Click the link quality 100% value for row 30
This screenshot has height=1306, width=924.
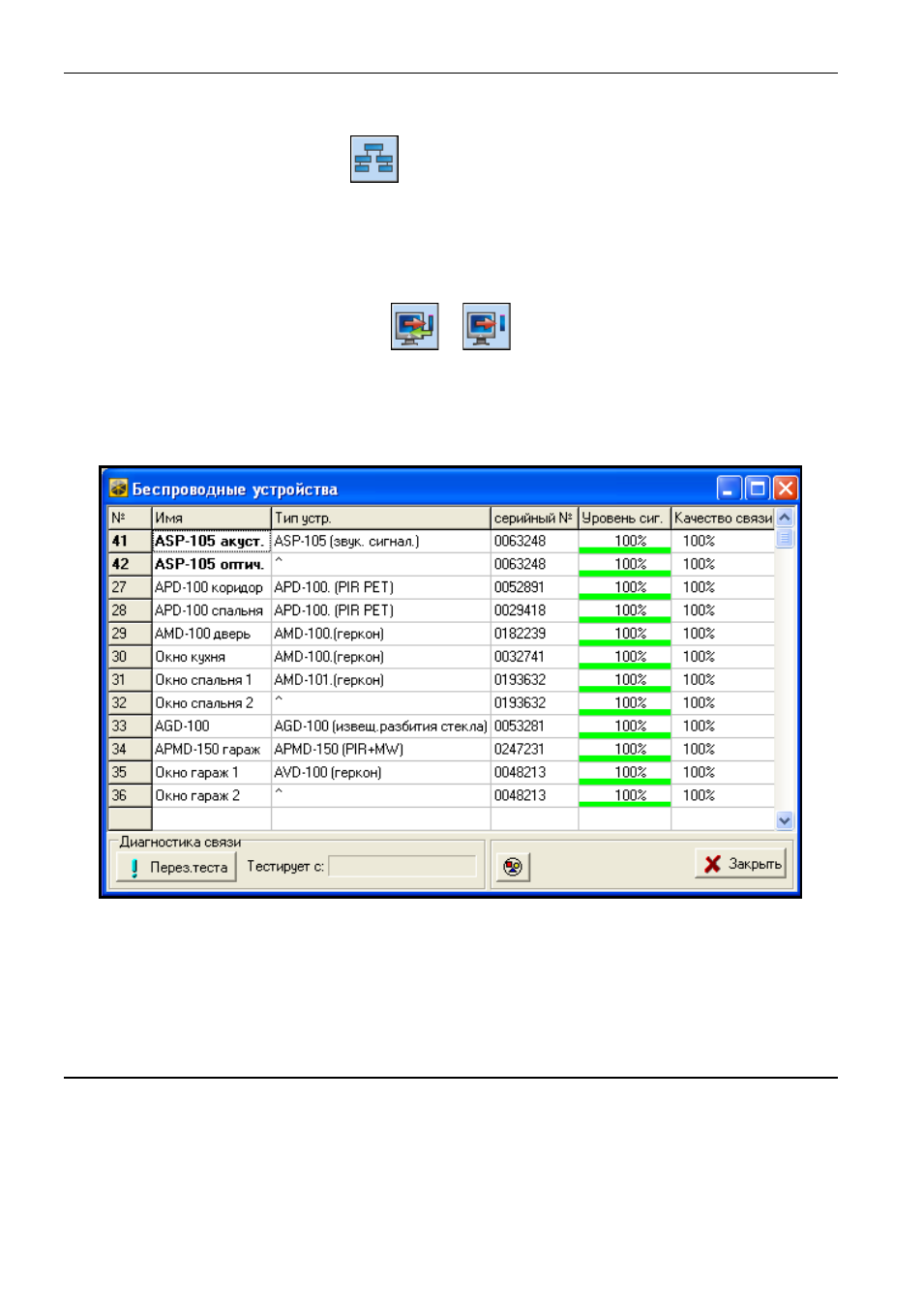[x=723, y=657]
